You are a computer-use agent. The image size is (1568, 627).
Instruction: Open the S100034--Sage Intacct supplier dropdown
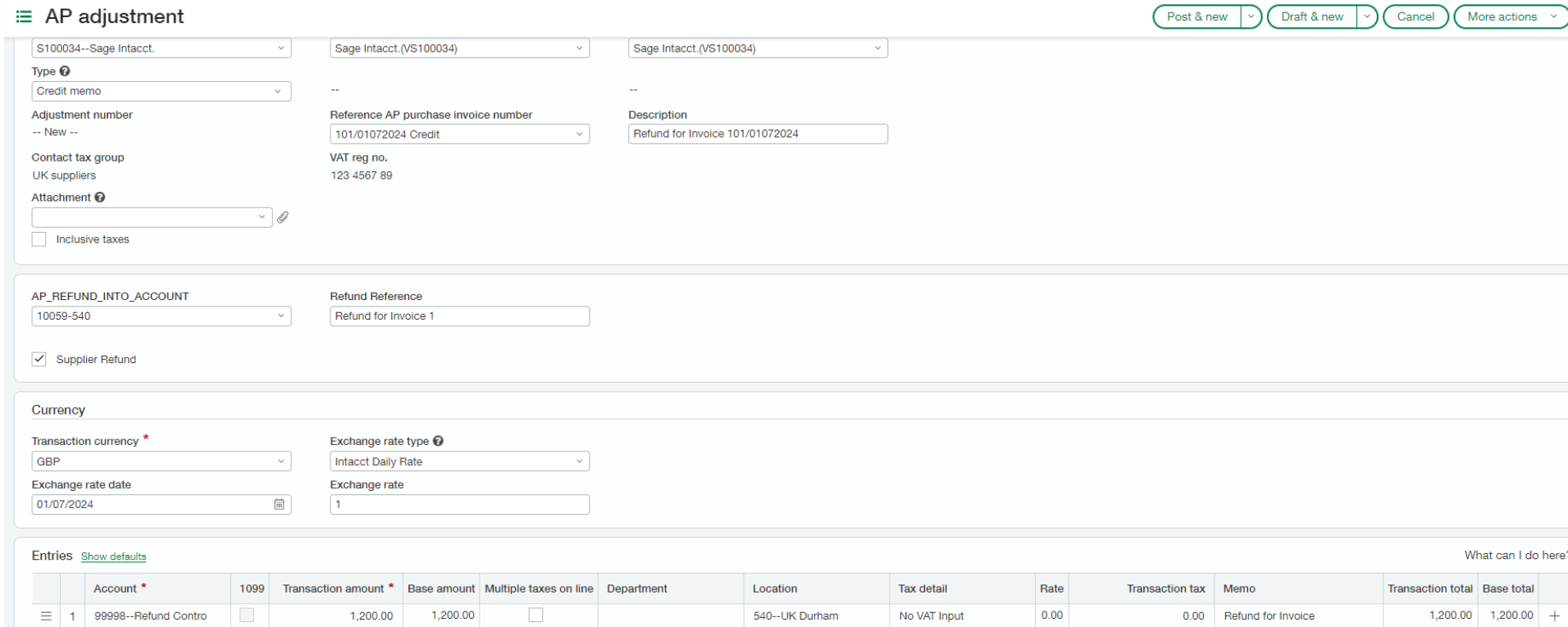coord(162,48)
